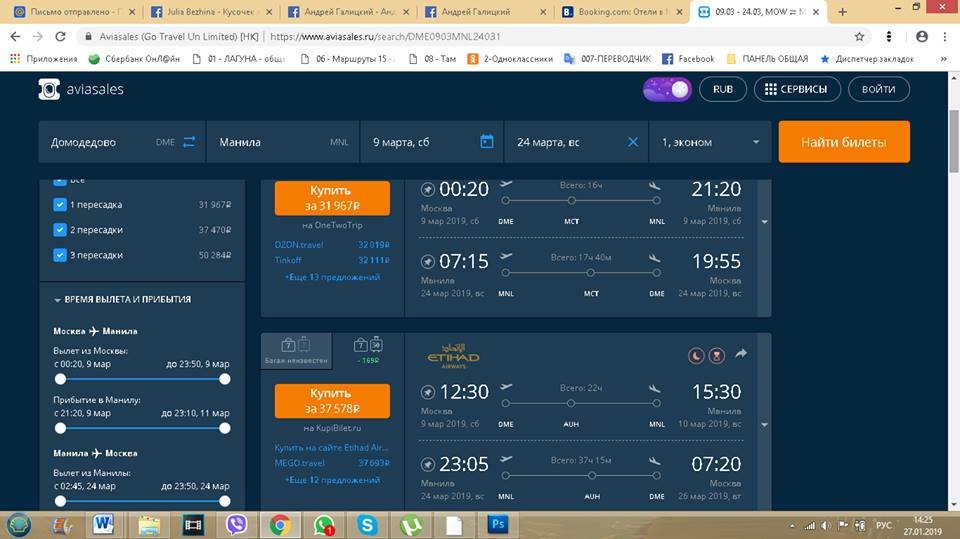Expand details of the Etihad ticket
Viewport: 960px width, 539px height.
(x=764, y=424)
